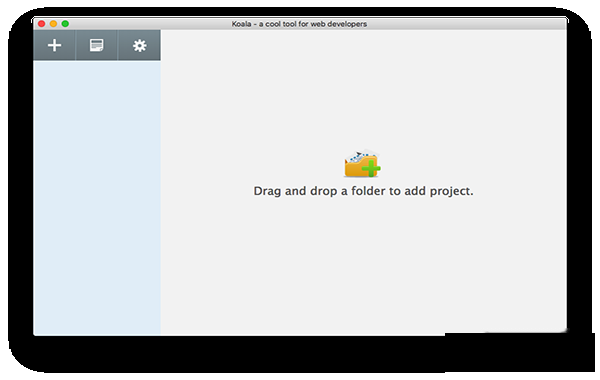Open the compile log panel icon

coord(96,45)
